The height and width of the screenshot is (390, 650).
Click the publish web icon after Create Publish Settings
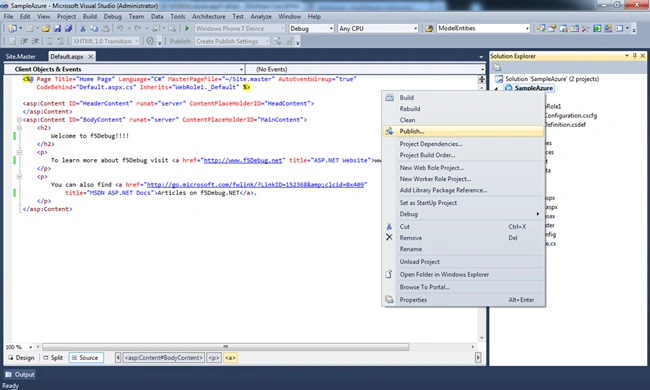278,41
